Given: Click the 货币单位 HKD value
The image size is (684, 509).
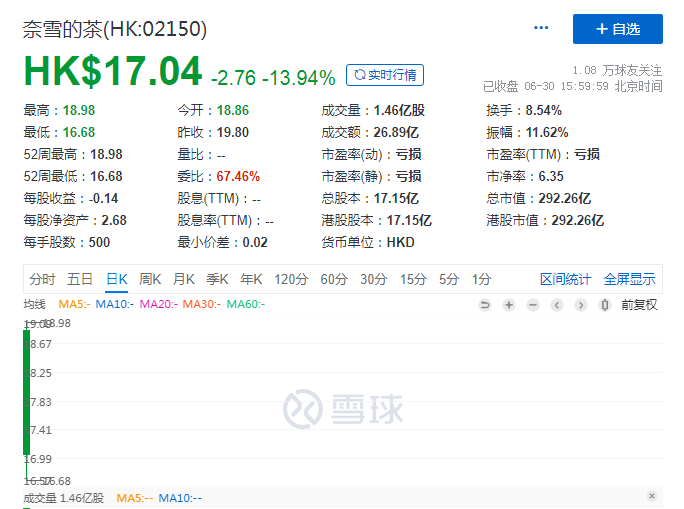Looking at the screenshot, I should (x=400, y=242).
